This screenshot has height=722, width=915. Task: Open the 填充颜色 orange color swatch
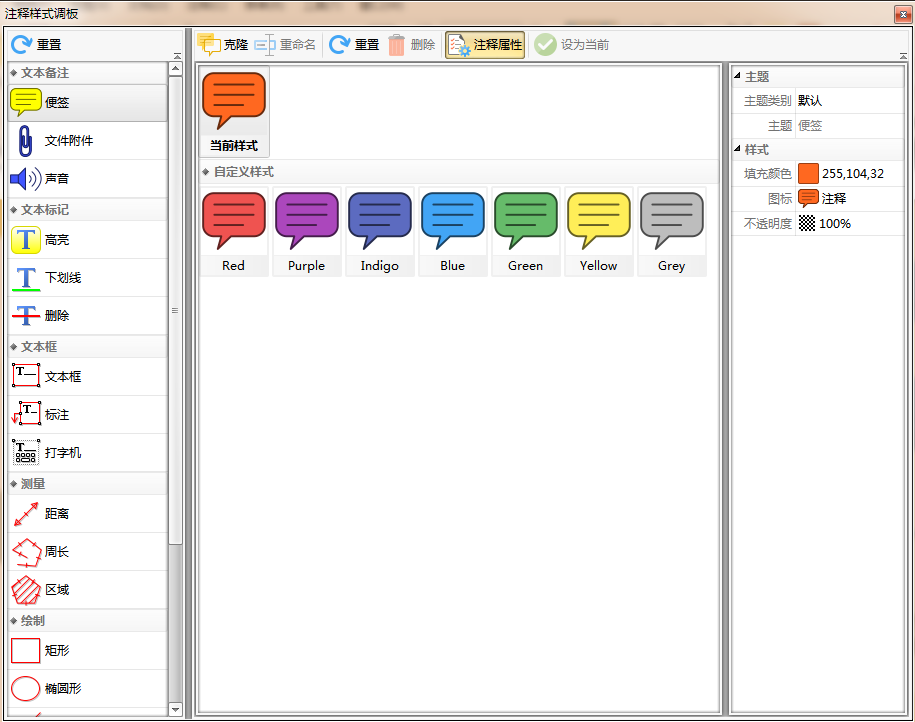pyautogui.click(x=808, y=174)
